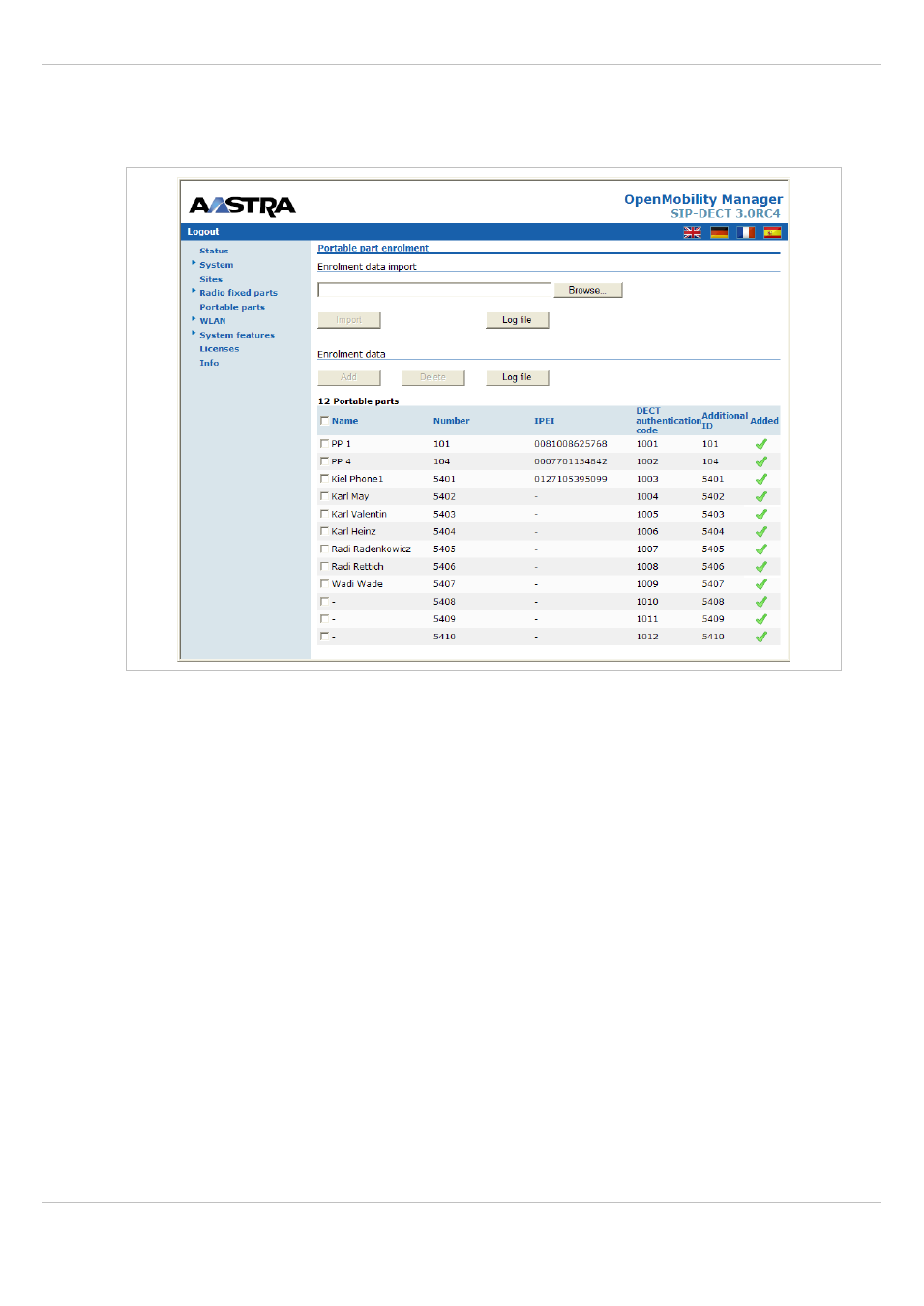Sort by Name column header
The width and height of the screenshot is (924, 1306).
click(344, 421)
